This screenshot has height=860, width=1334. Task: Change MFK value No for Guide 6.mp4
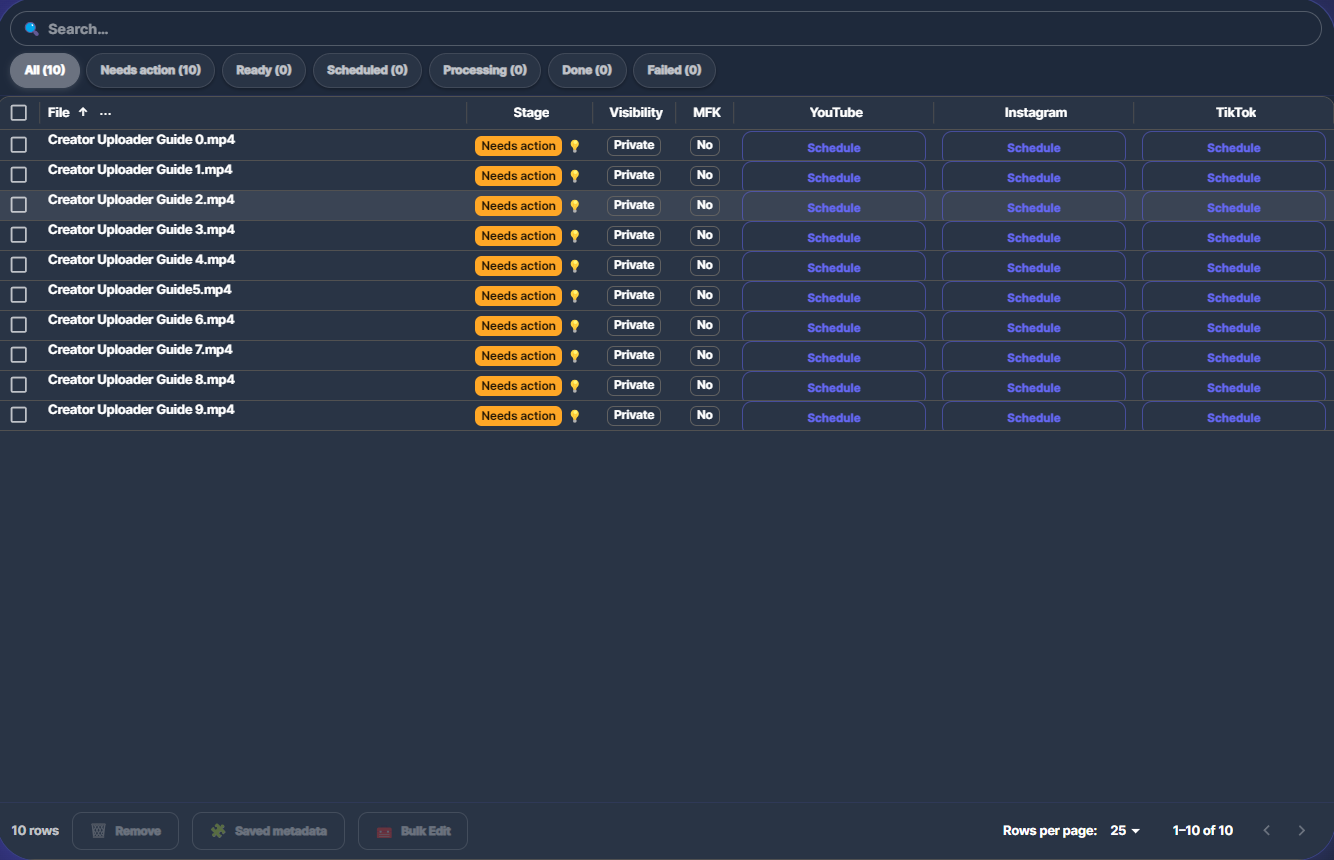(x=705, y=325)
